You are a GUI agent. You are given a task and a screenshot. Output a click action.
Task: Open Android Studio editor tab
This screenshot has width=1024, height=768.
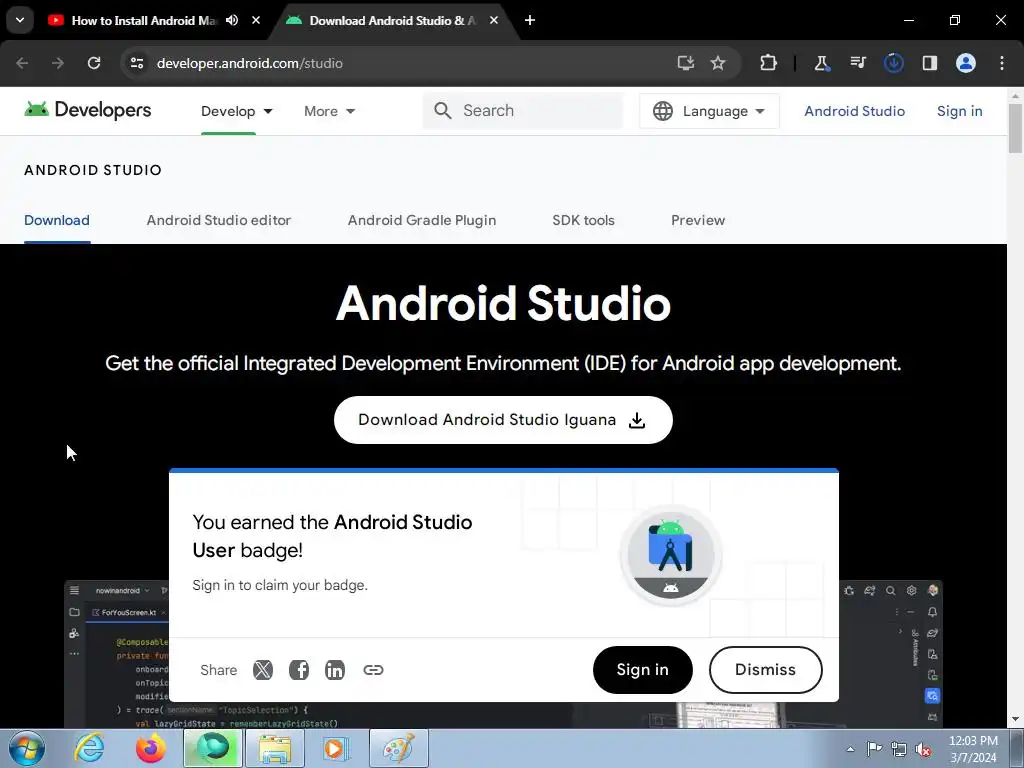219,220
